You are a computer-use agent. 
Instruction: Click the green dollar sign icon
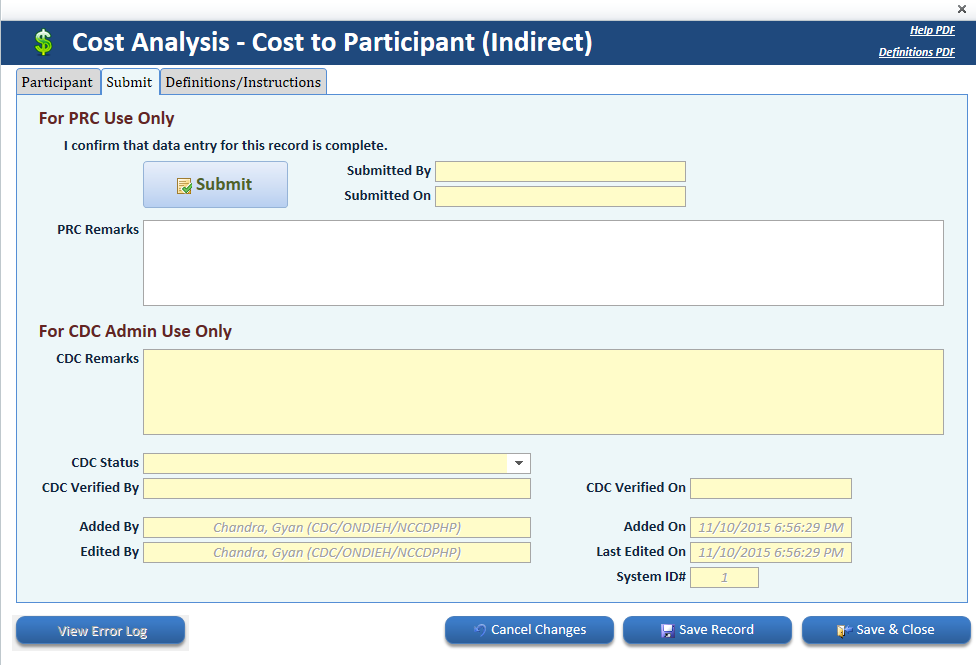pos(42,43)
